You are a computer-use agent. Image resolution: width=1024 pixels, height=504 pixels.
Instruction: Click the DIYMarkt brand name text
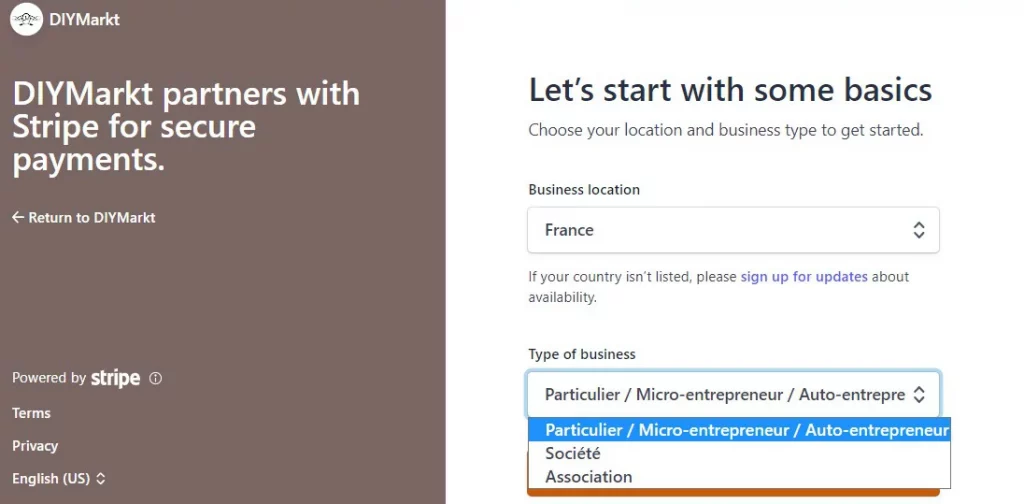[84, 19]
